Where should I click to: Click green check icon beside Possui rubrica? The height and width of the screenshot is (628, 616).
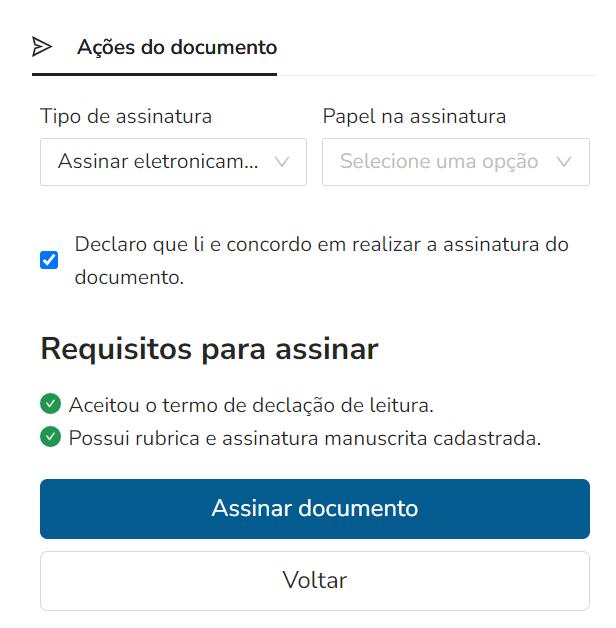coord(50,437)
